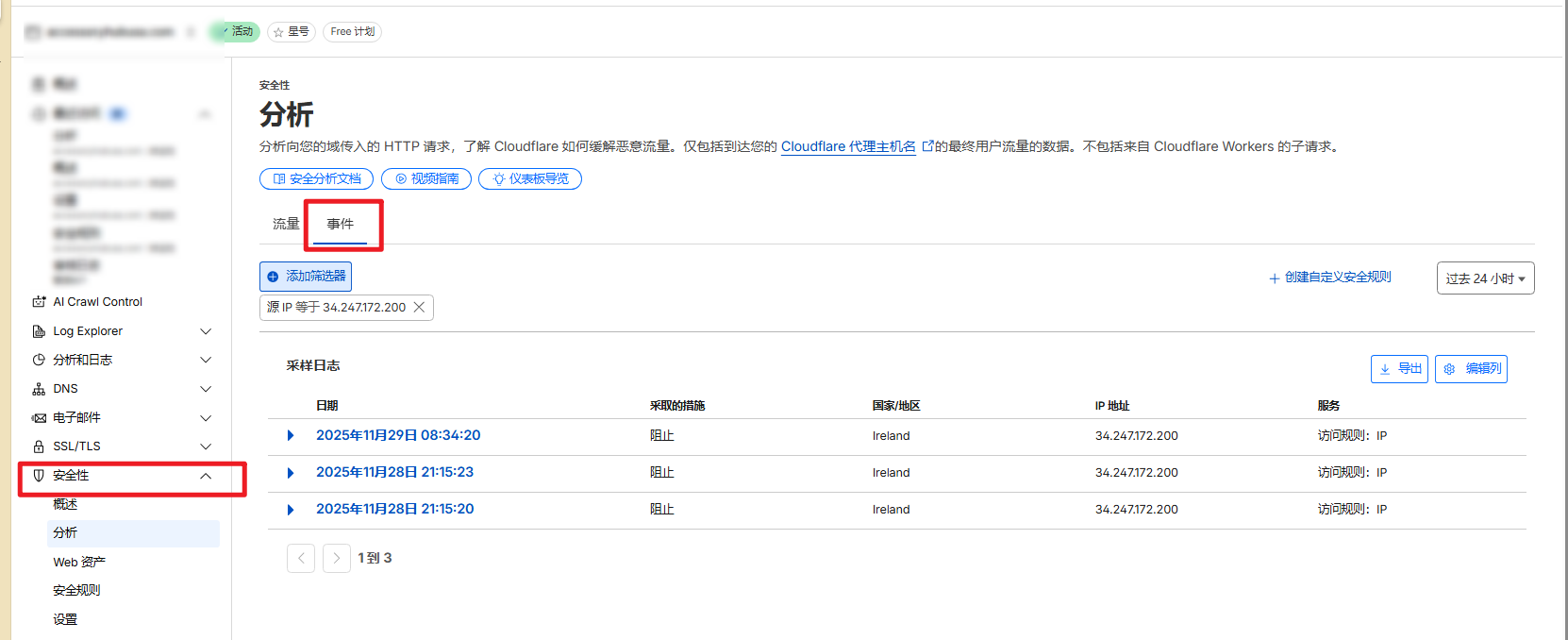Expand the 21:15:20 log row
Screen dimensions: 1568x640
point(291,510)
